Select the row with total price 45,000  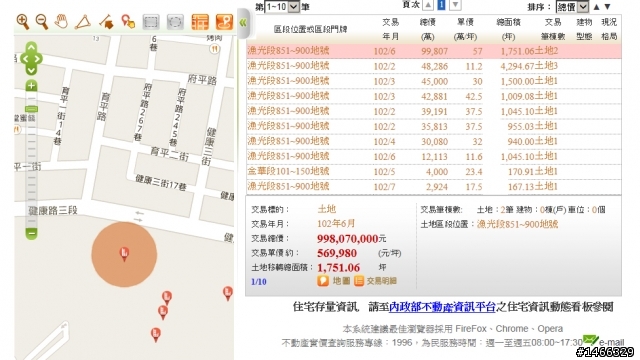(x=434, y=81)
